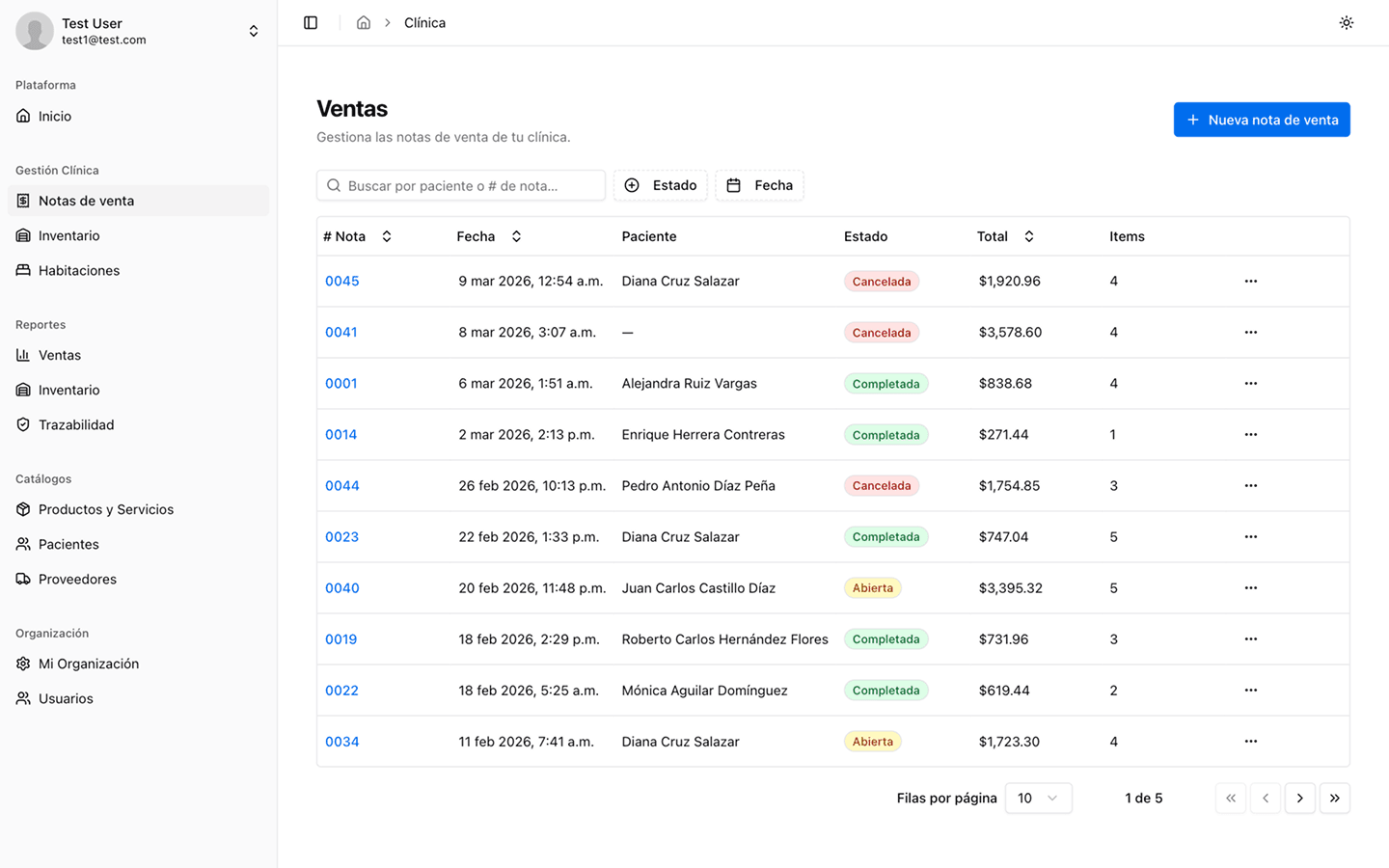Expand the Test User account switcher
This screenshot has height=868, width=1389.
(x=254, y=31)
